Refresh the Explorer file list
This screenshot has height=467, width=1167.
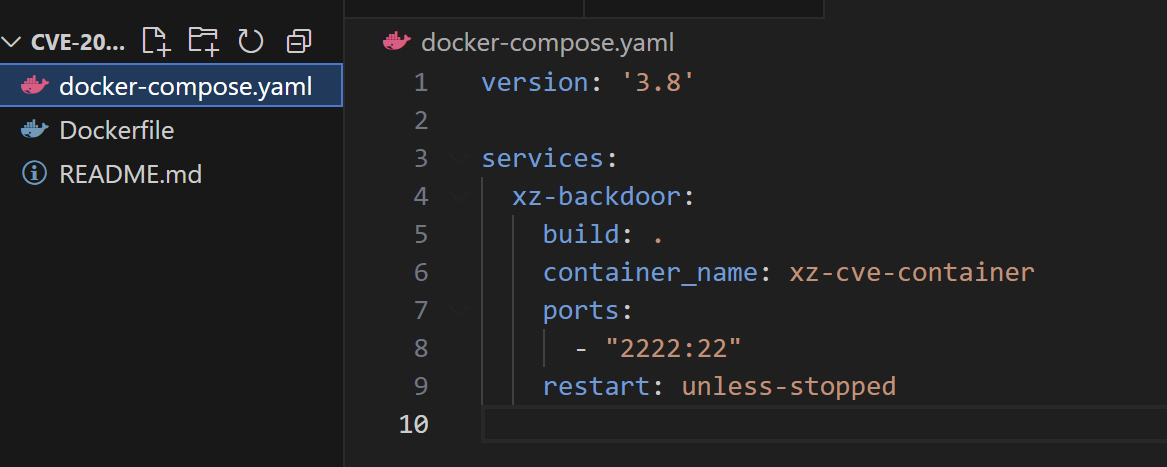pyautogui.click(x=251, y=41)
